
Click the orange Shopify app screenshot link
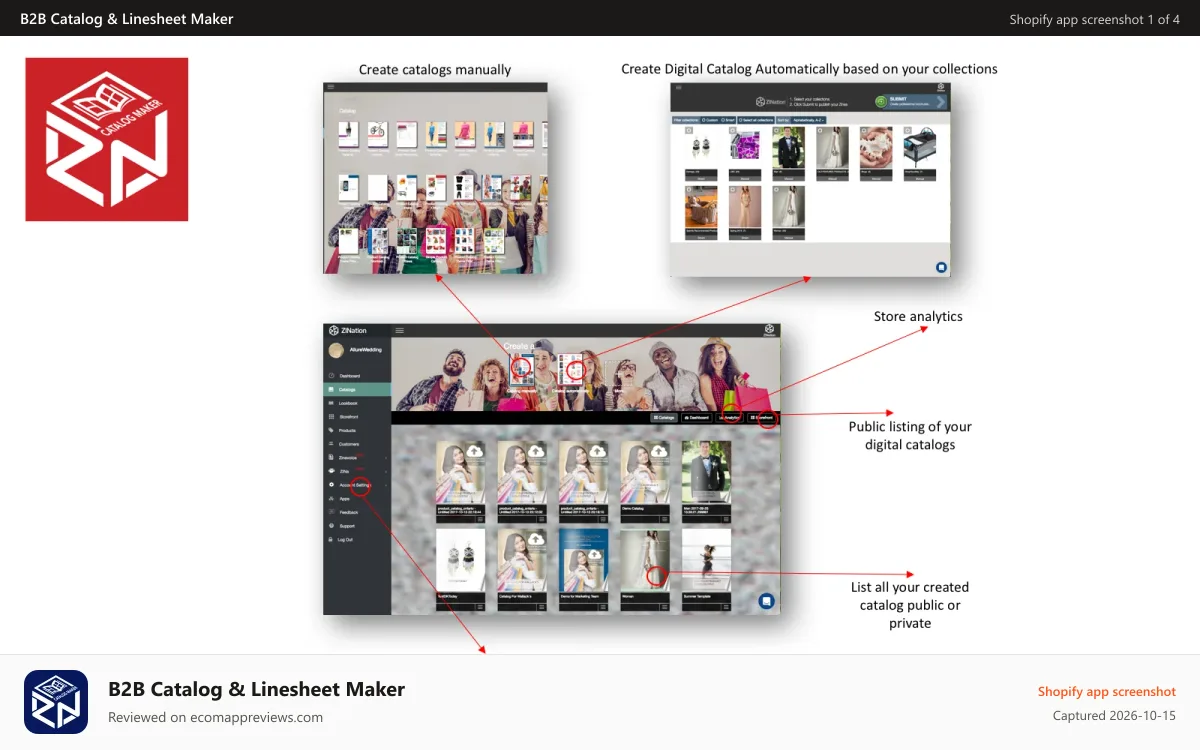tap(1107, 692)
